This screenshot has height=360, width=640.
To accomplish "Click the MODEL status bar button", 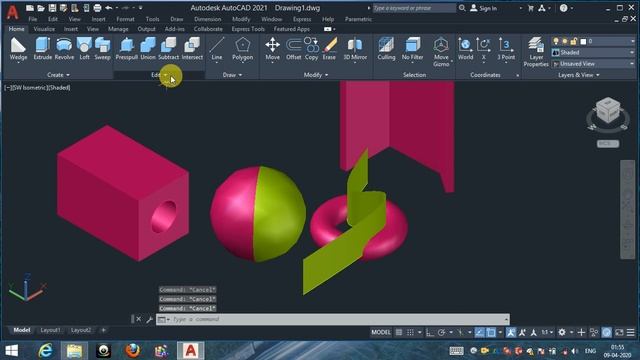I will click(x=381, y=333).
